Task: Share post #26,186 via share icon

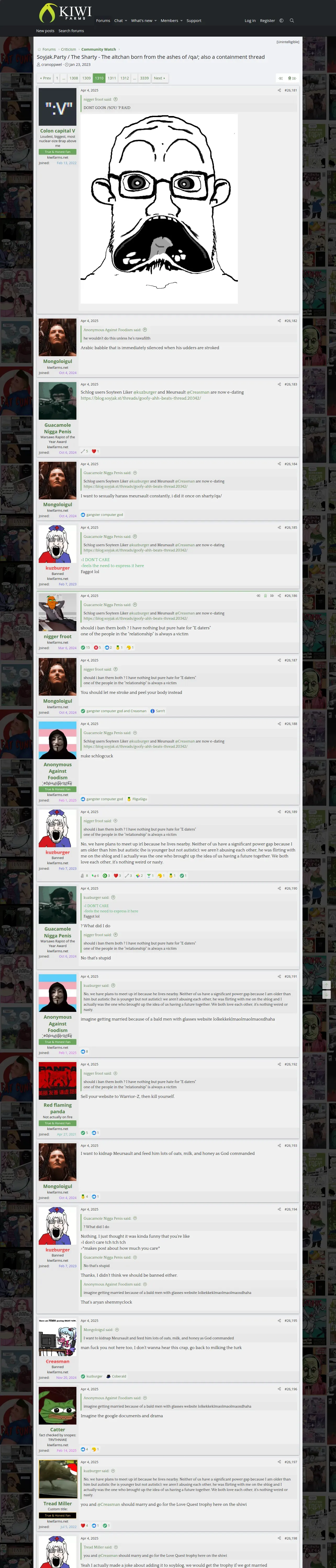Action: coord(279,596)
